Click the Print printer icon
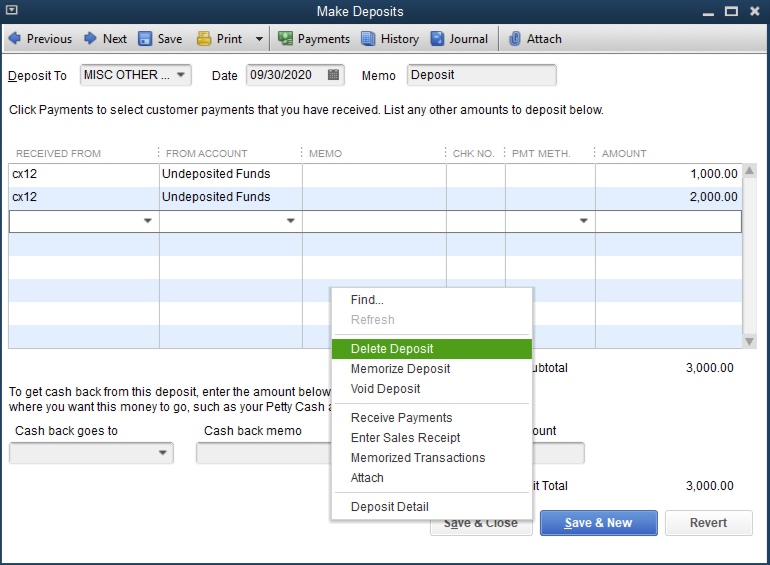 204,39
